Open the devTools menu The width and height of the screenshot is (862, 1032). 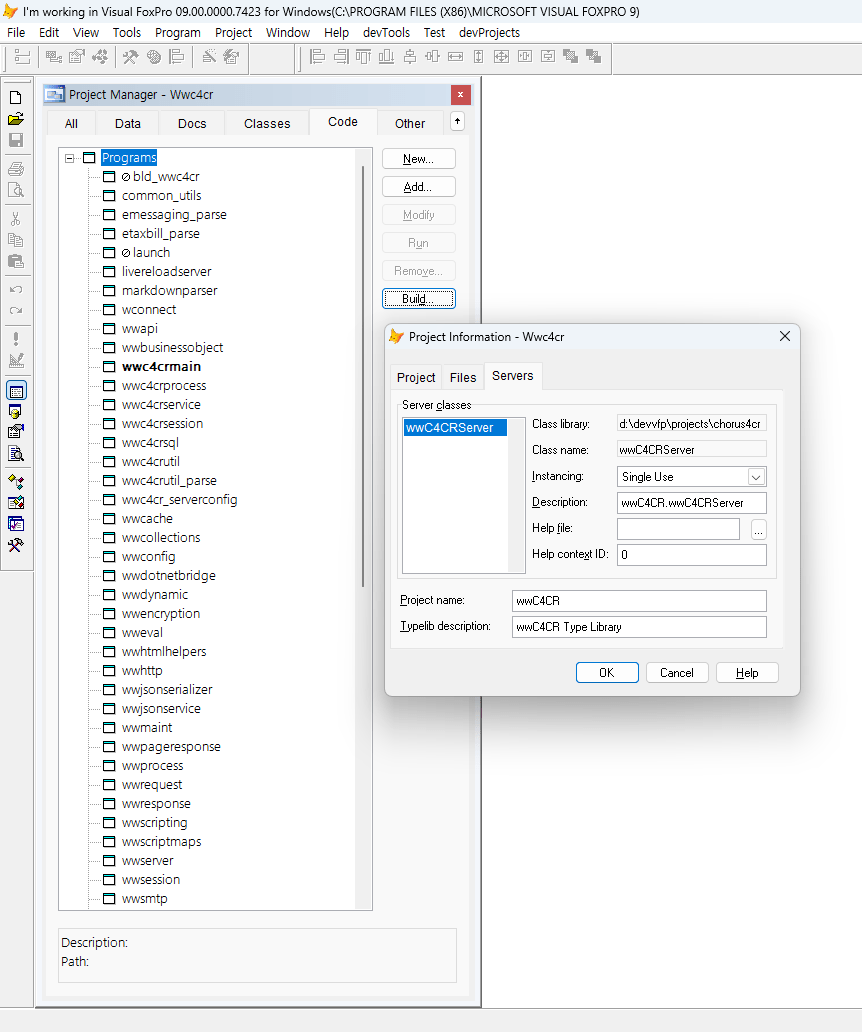[x=386, y=32]
